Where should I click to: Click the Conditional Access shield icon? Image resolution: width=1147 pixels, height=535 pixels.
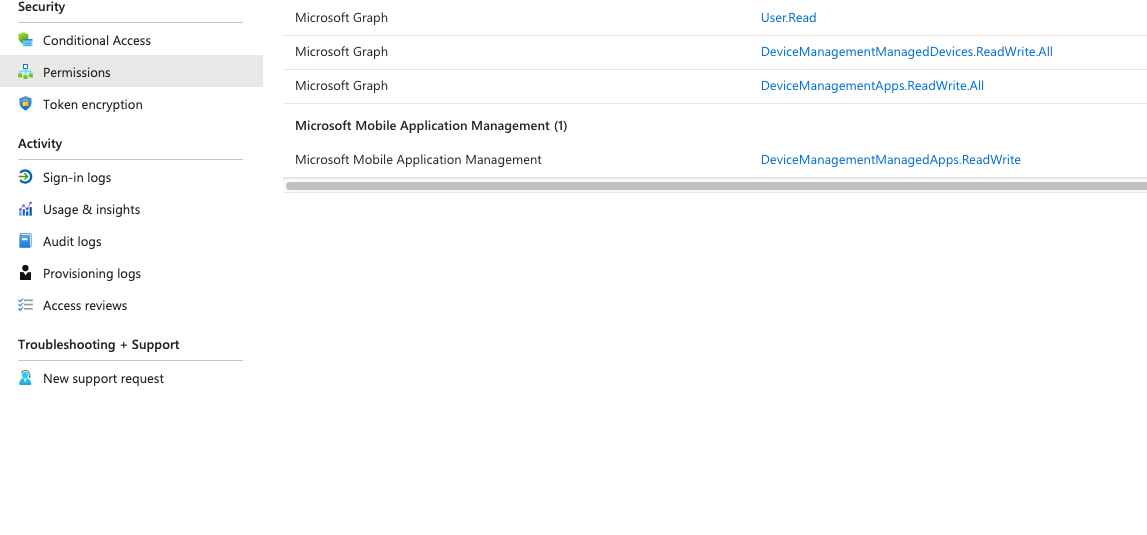pos(26,40)
